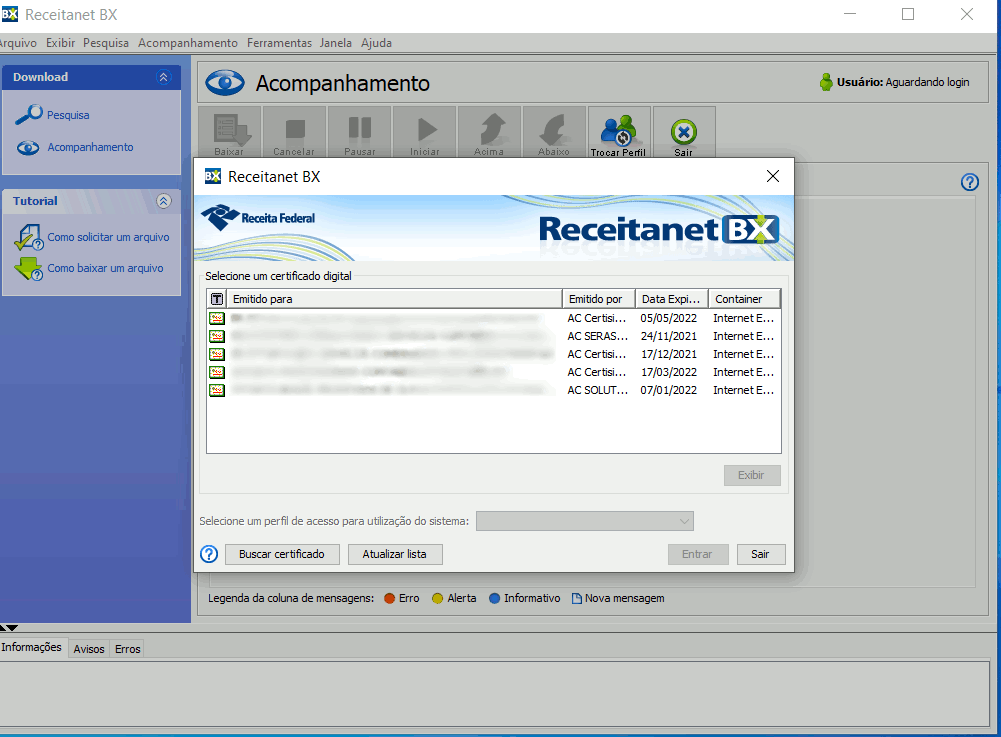The height and width of the screenshot is (737, 1001).
Task: Open the Ferramentas menu
Action: [280, 43]
